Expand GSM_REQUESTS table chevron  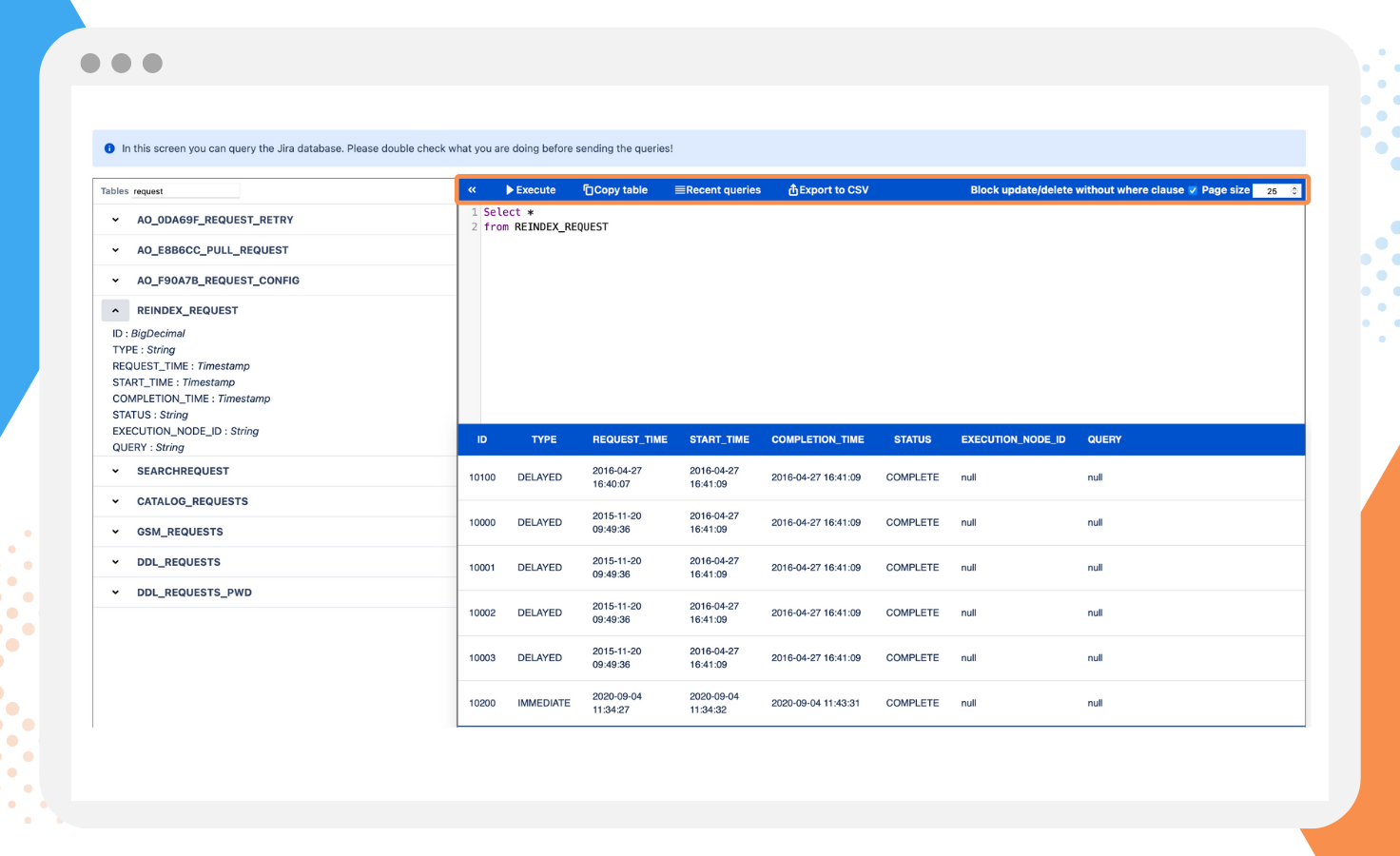pyautogui.click(x=115, y=532)
